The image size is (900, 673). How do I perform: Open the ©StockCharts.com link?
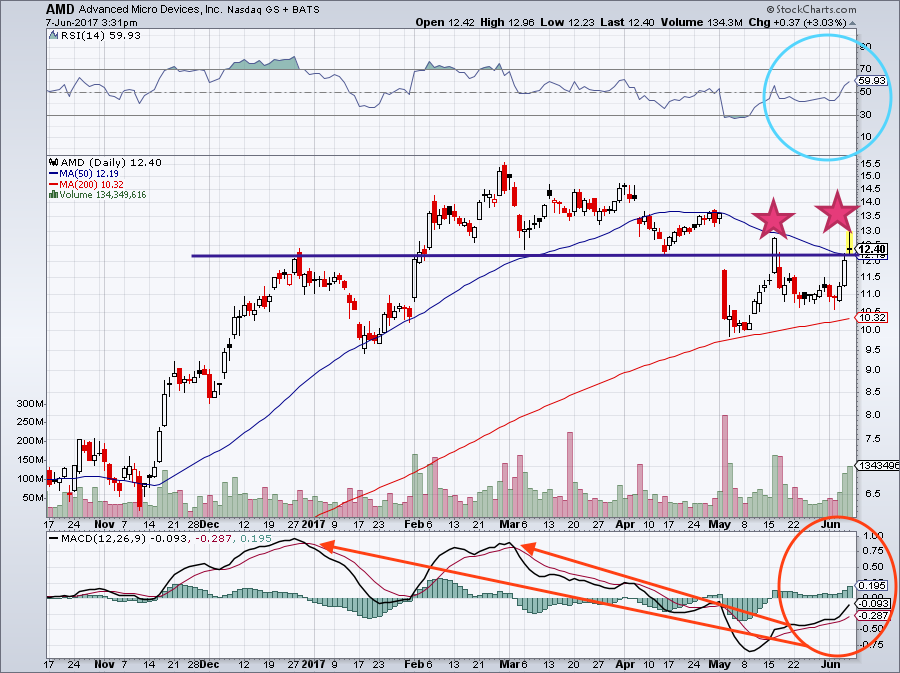coord(811,10)
